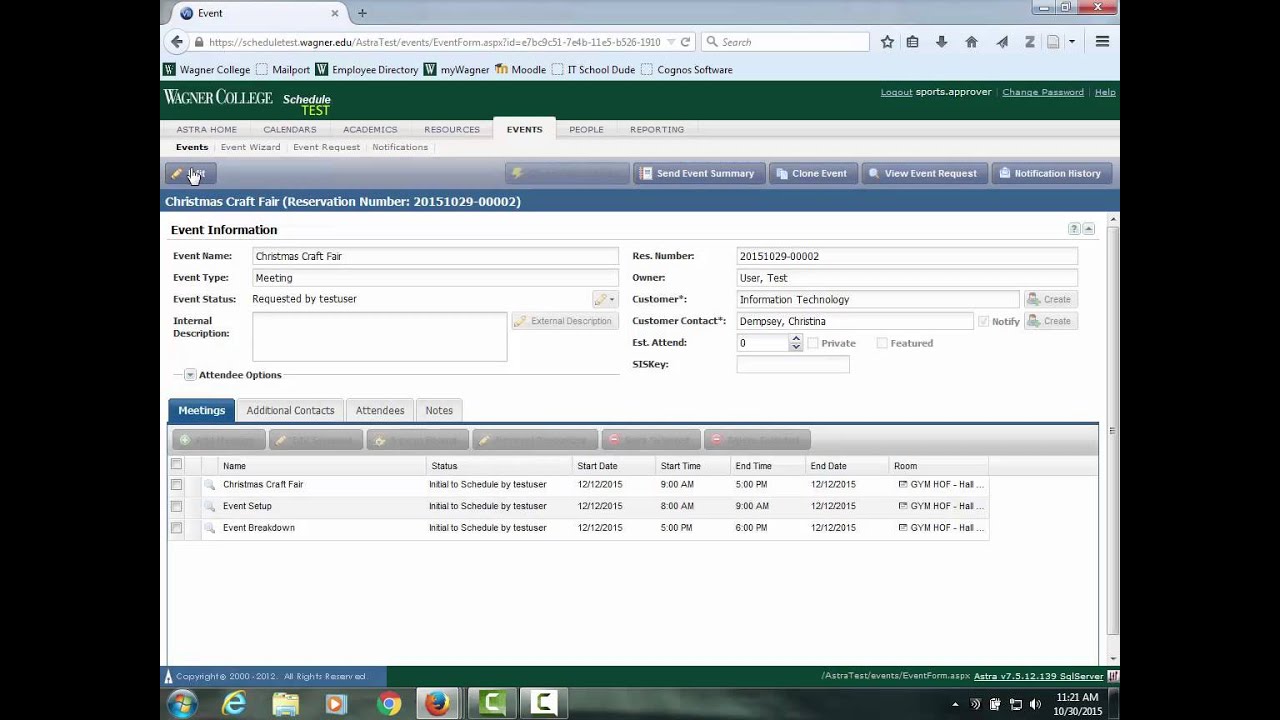The width and height of the screenshot is (1280, 720).
Task: Click Create button beside Customer Contact
Action: click(x=1050, y=321)
